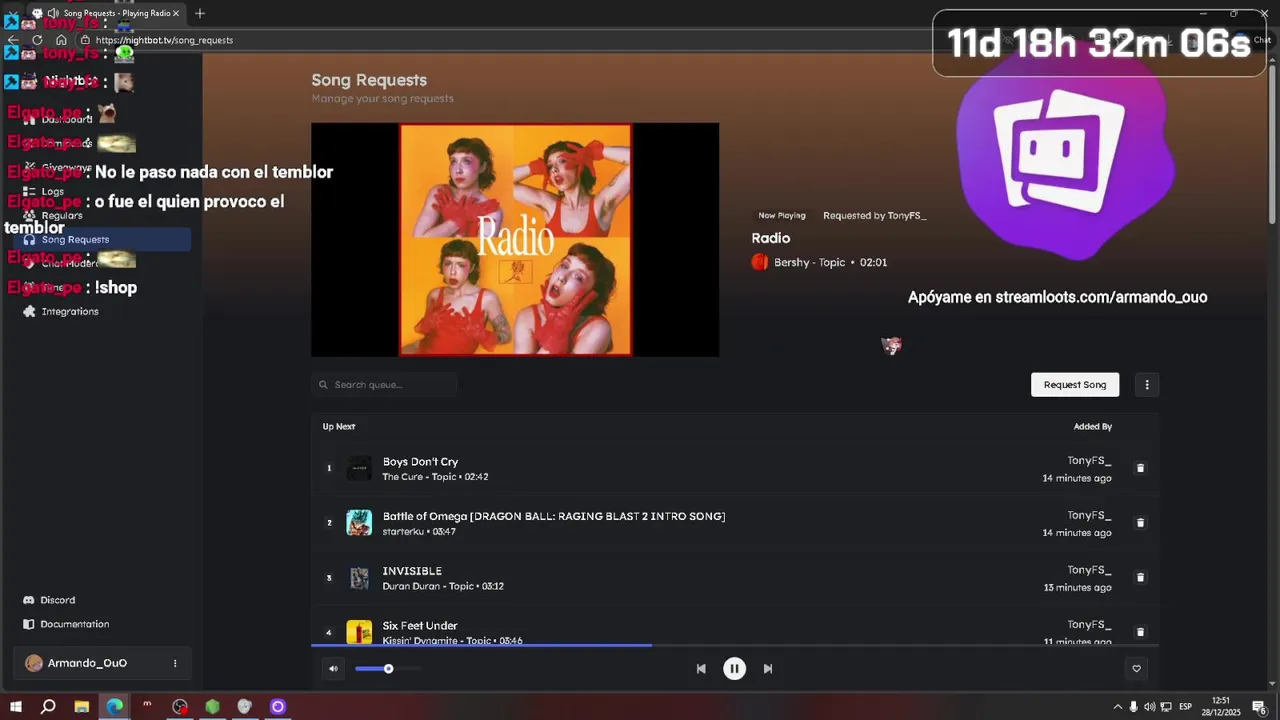This screenshot has width=1280, height=720.
Task: Click the microphone tray icon
Action: 1133,707
